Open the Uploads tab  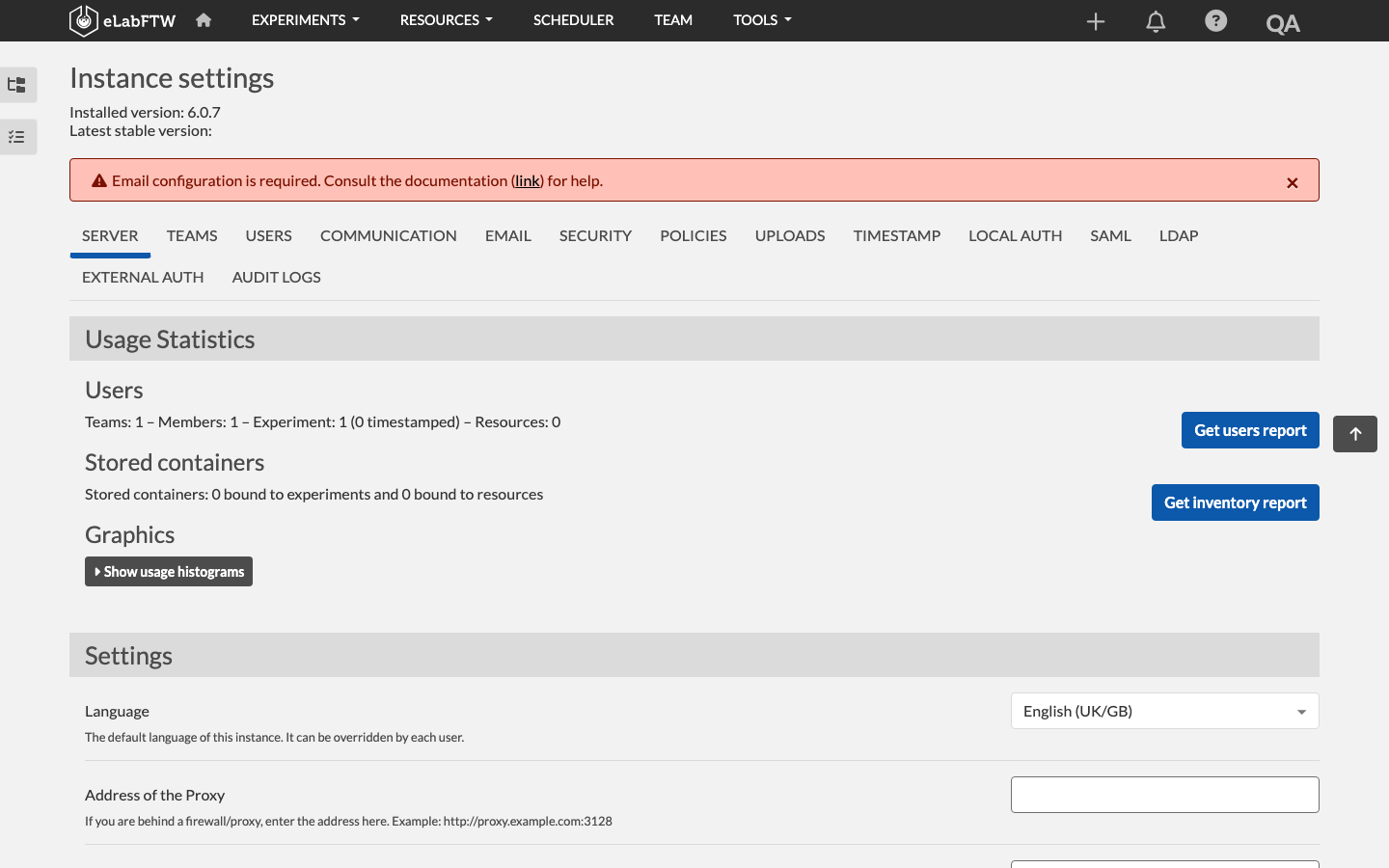click(x=790, y=236)
